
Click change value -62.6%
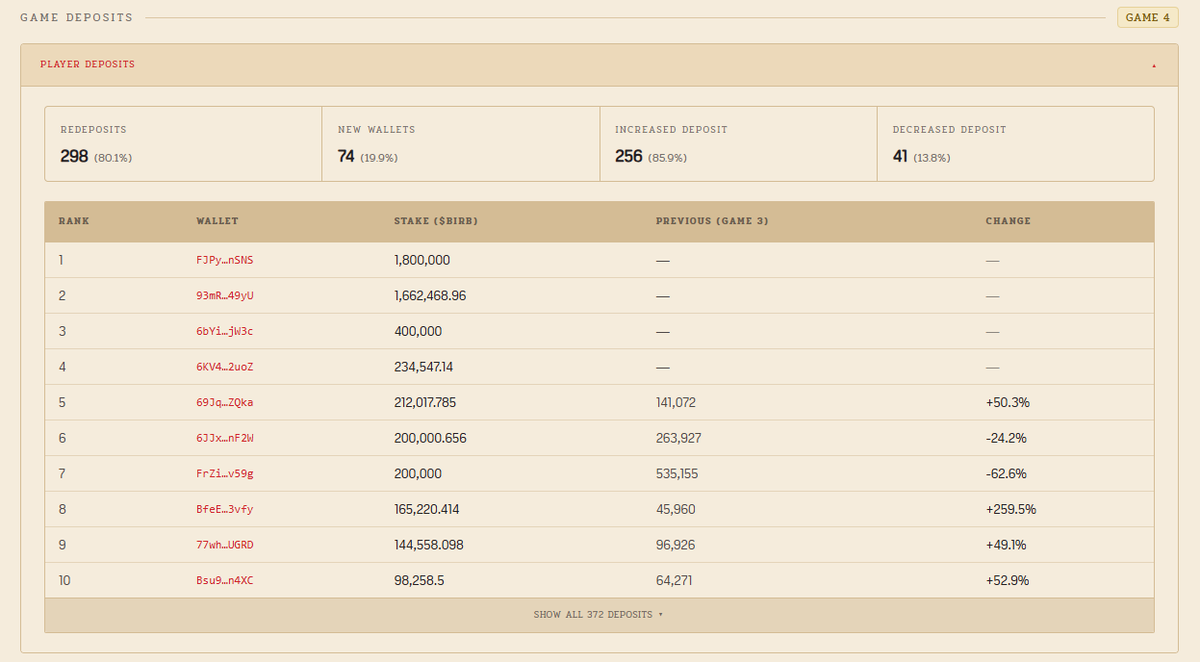click(1006, 474)
